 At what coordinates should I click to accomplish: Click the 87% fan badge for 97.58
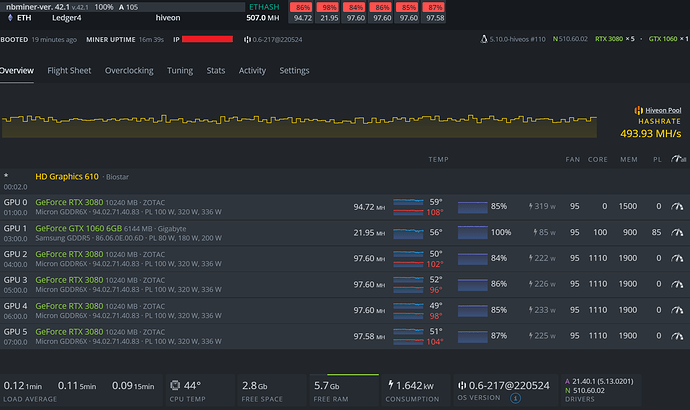434,7
